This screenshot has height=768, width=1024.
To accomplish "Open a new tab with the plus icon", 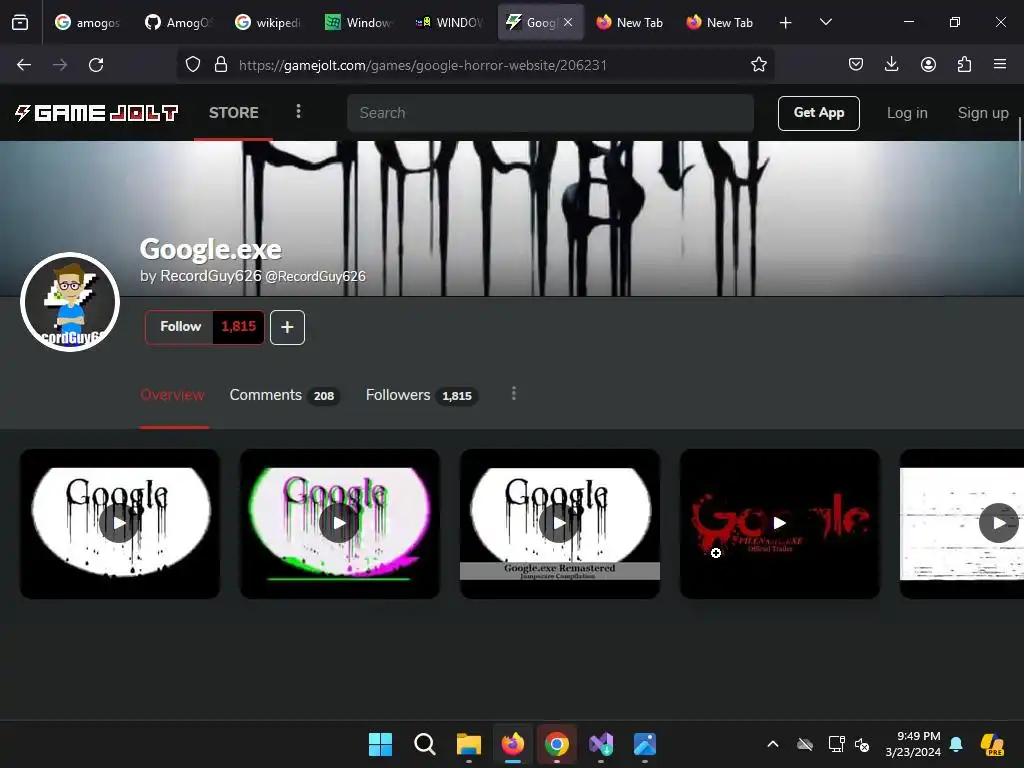I will 786,23.
